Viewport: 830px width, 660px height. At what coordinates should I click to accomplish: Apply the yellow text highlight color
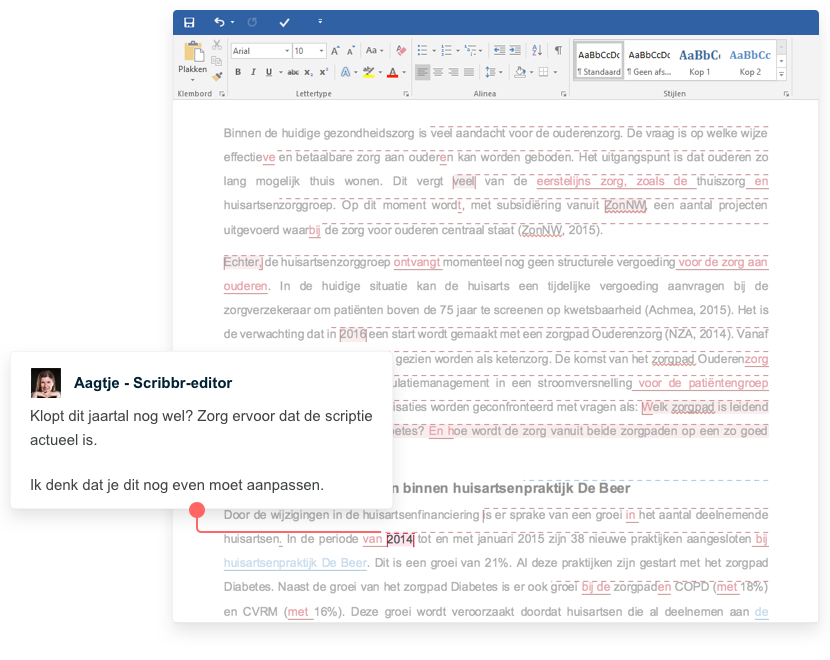[368, 73]
